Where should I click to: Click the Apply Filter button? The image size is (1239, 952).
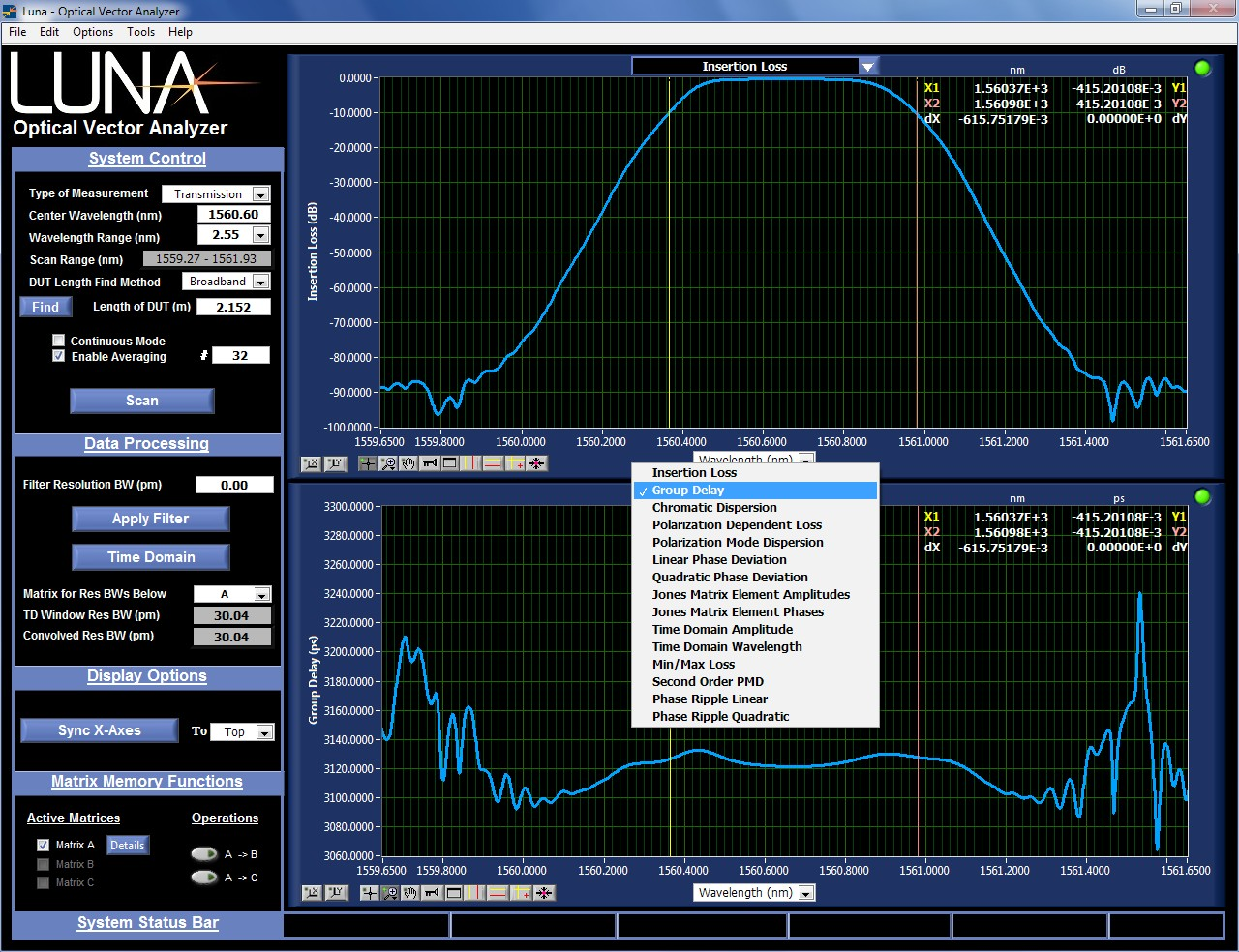point(150,519)
